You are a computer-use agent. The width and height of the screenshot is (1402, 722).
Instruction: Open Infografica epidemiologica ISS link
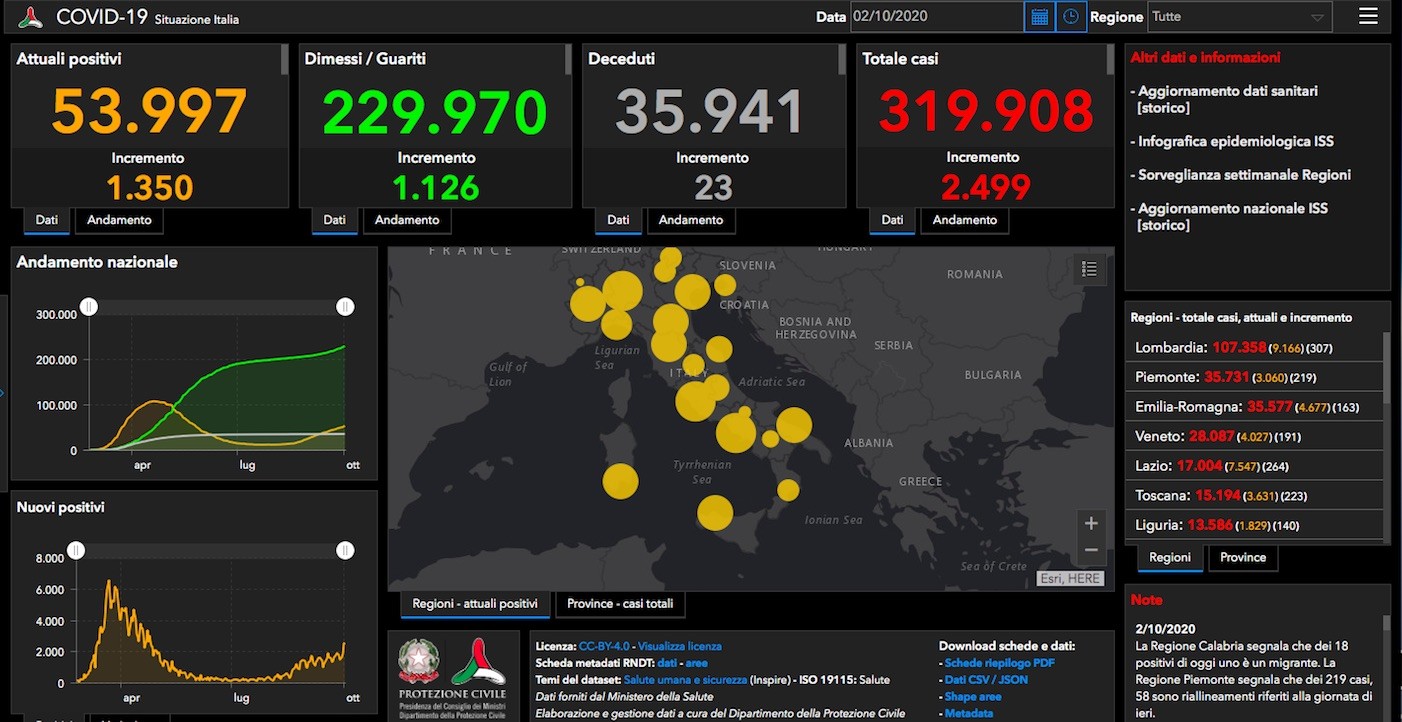coord(1236,141)
